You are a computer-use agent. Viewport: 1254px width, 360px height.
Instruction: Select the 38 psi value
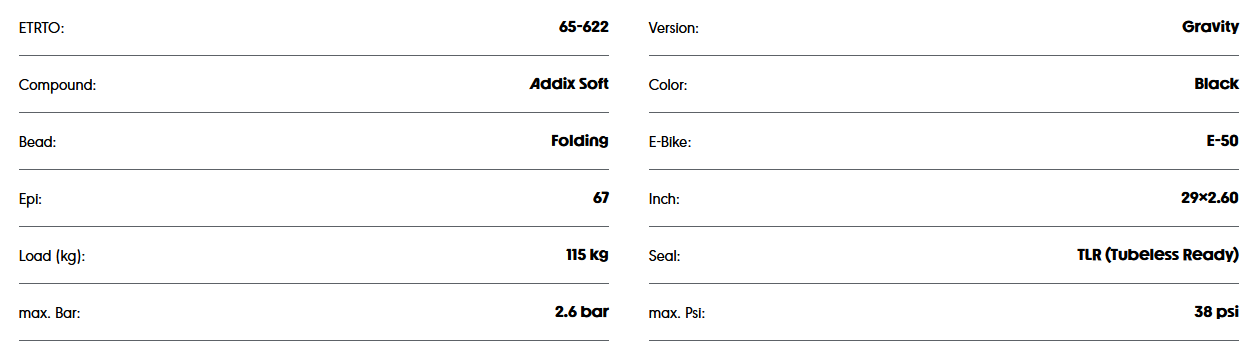[1216, 312]
